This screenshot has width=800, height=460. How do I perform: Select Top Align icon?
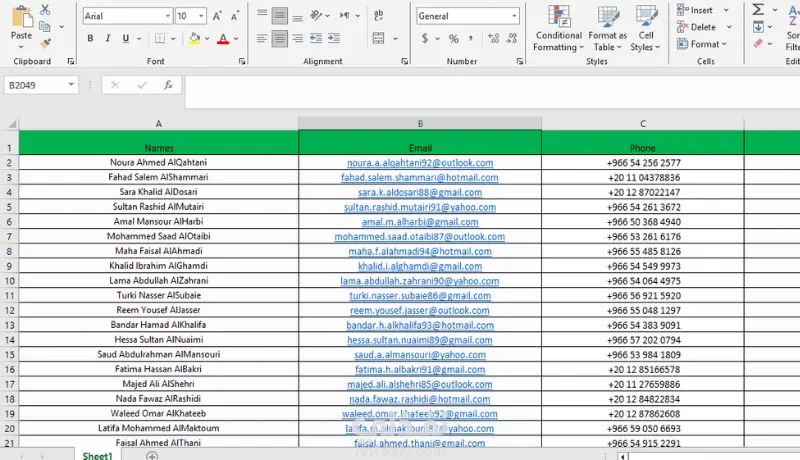point(262,15)
